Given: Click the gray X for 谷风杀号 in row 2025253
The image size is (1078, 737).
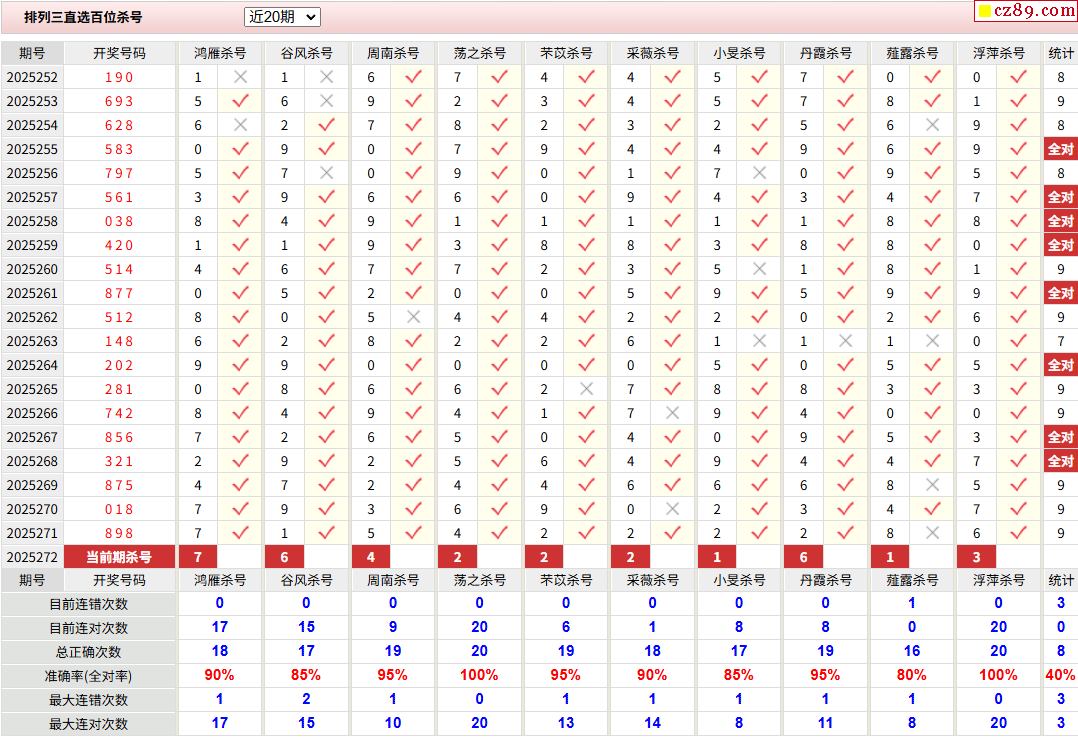Looking at the screenshot, I should coord(327,101).
